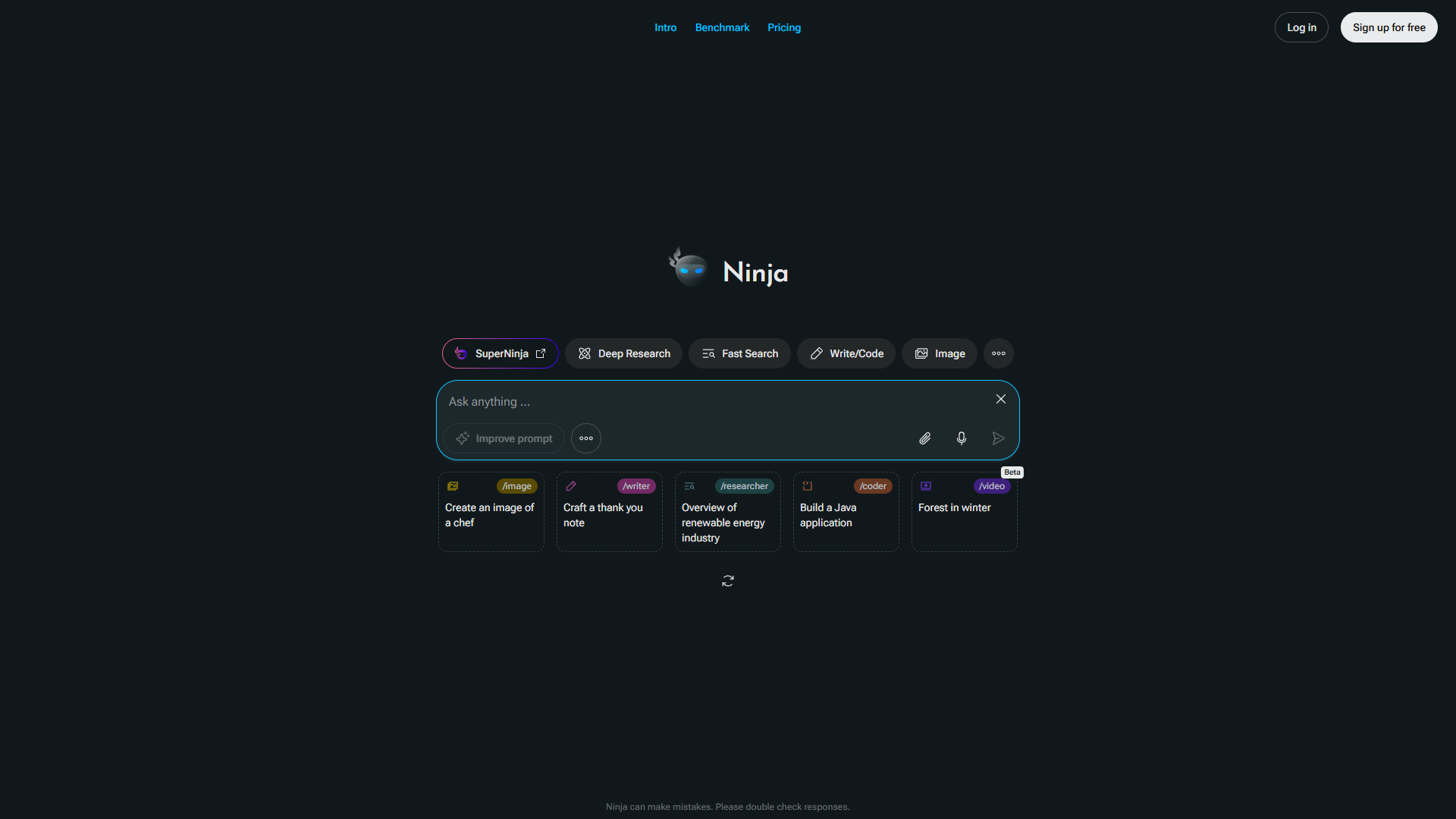Select the Deep Research mode

click(623, 353)
